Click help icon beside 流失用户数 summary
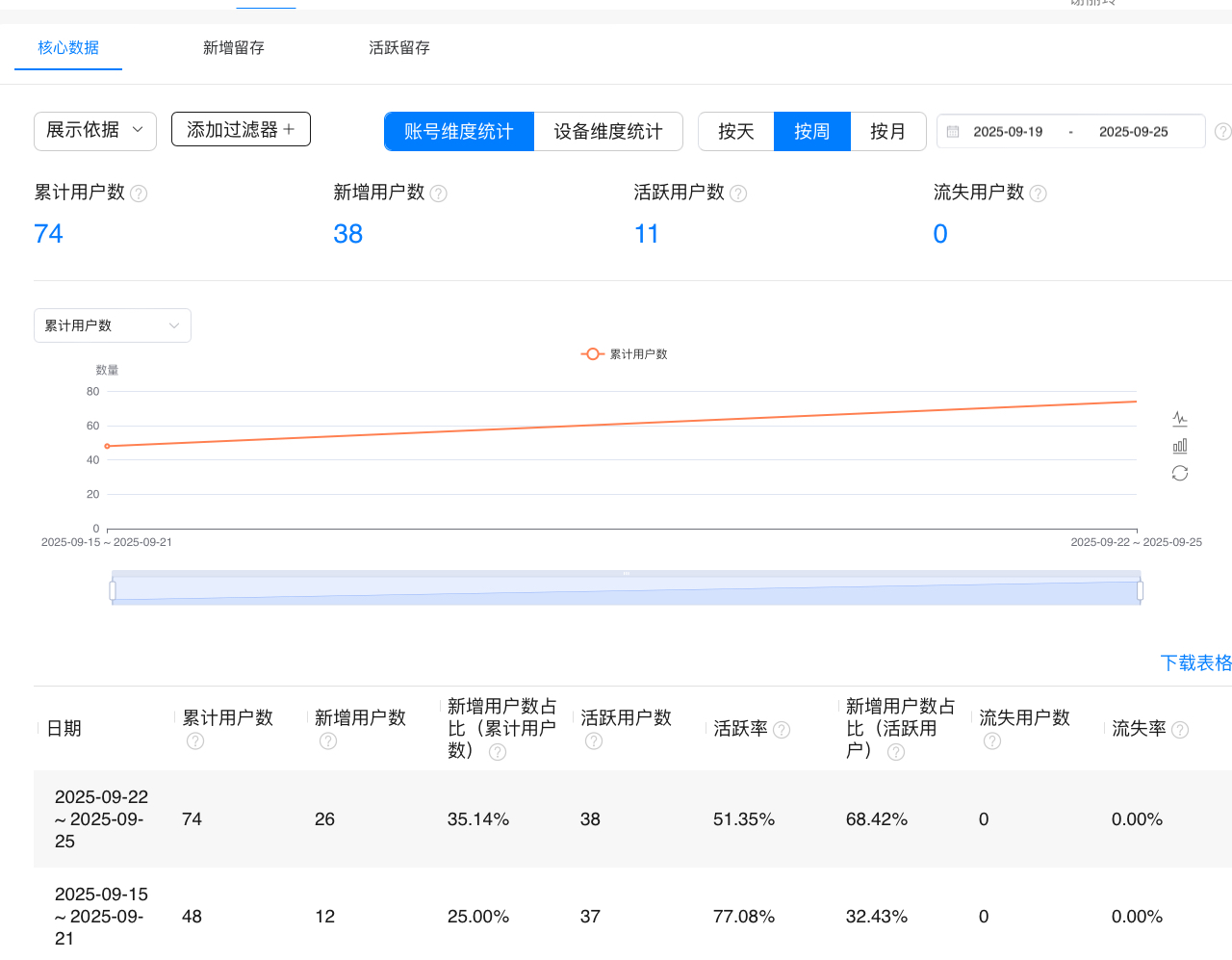Screen dimensions: 1232x960 [x=1038, y=194]
